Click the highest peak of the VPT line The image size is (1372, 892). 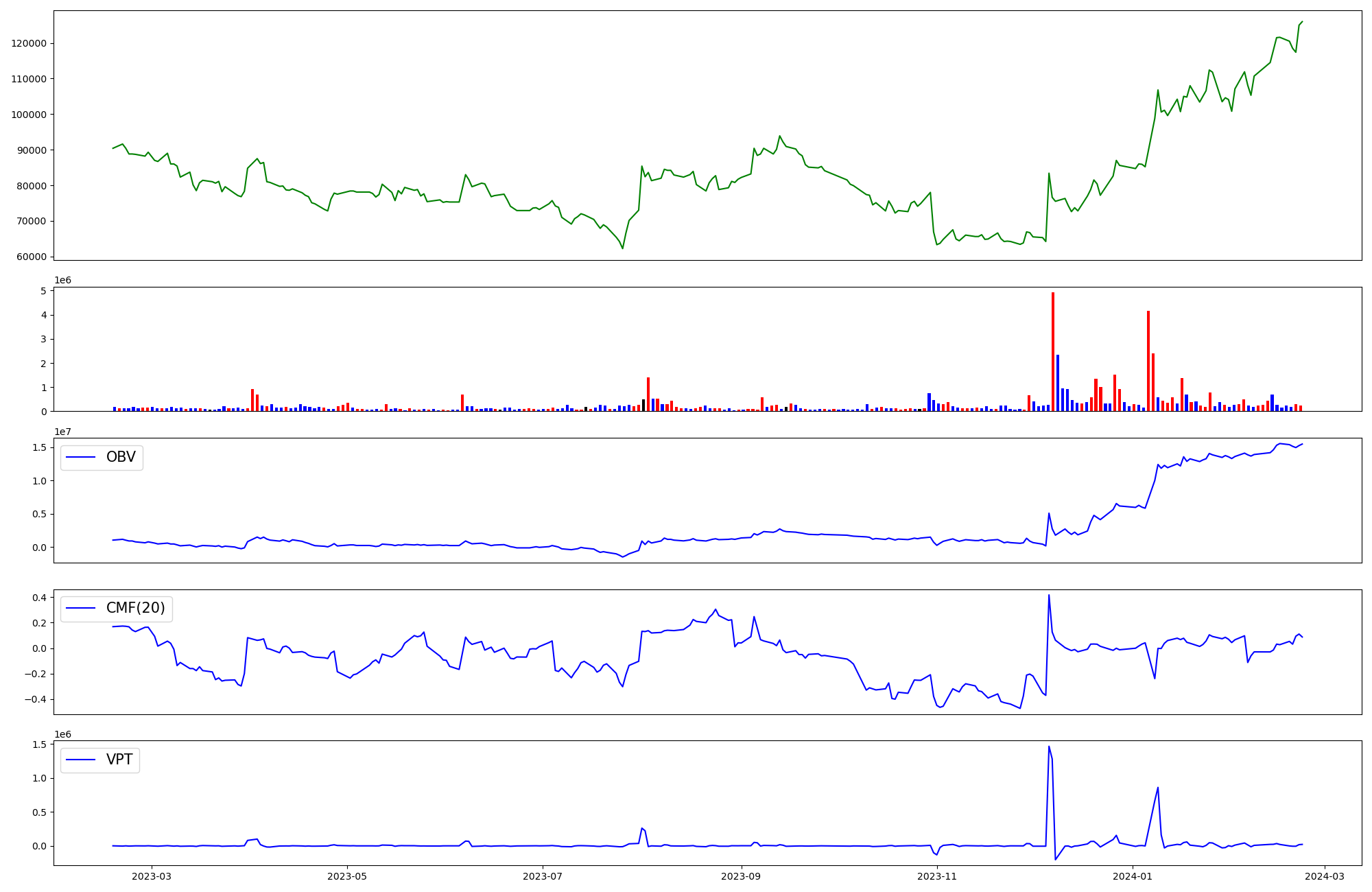(x=1049, y=747)
